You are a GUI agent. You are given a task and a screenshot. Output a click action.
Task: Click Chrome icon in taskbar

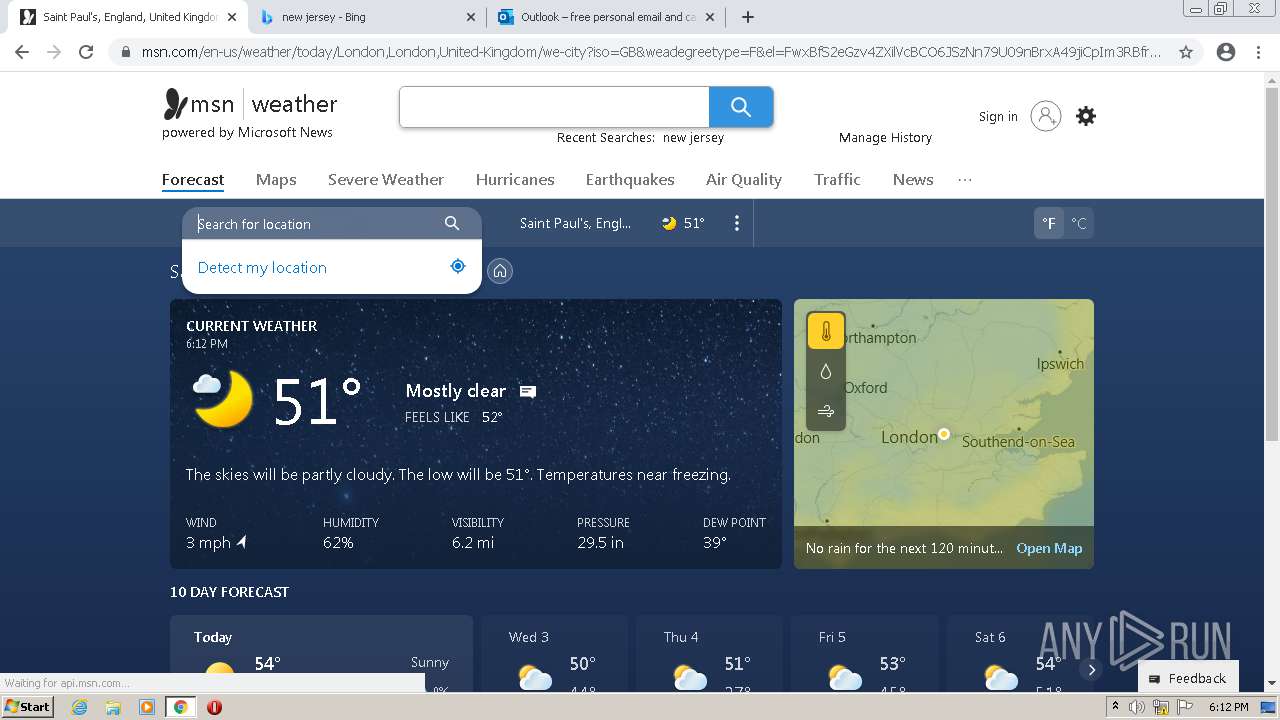tap(180, 707)
